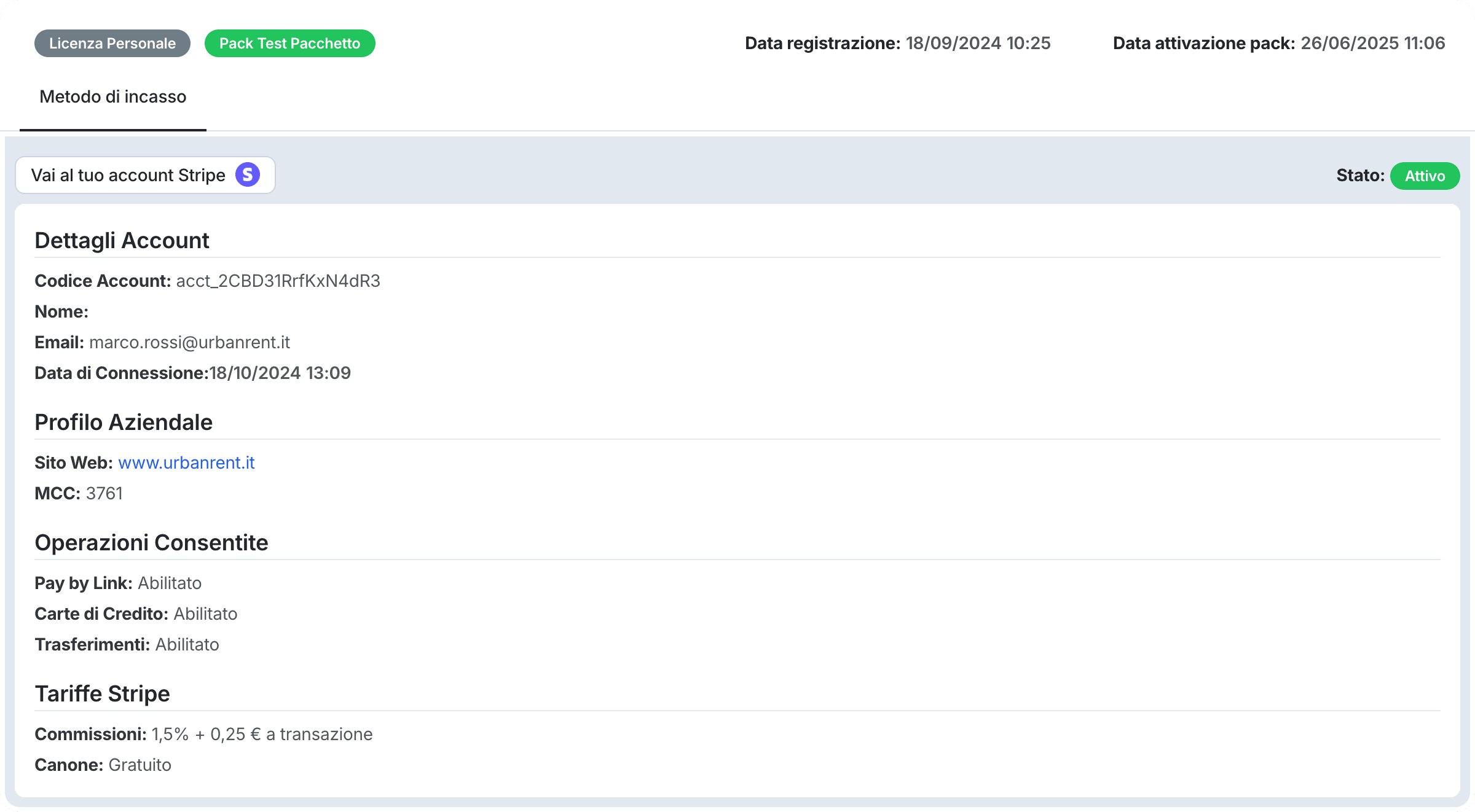This screenshot has height=812, width=1475.
Task: Click the Data registrazione date value
Action: [978, 43]
